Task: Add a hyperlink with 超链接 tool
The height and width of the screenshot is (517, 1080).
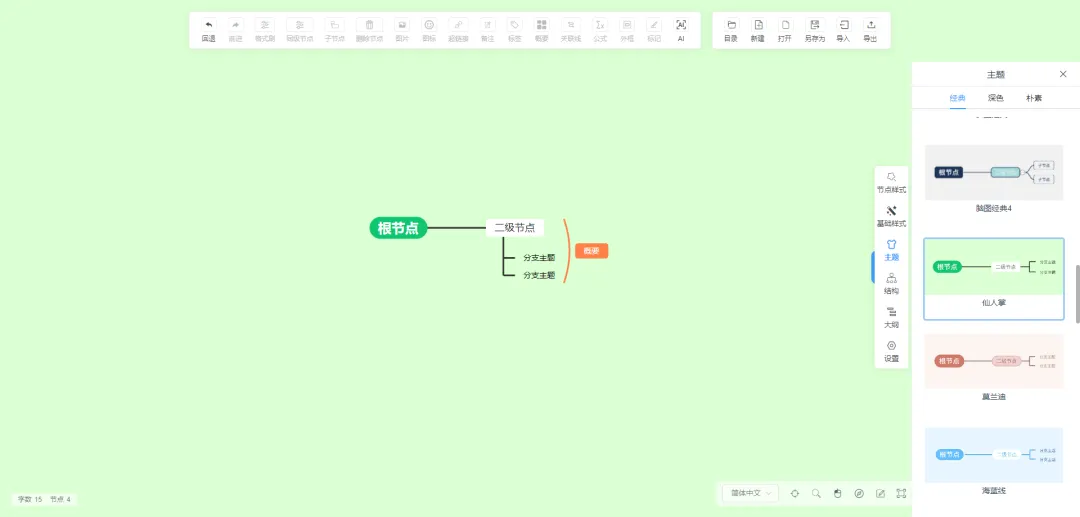Action: coord(458,25)
